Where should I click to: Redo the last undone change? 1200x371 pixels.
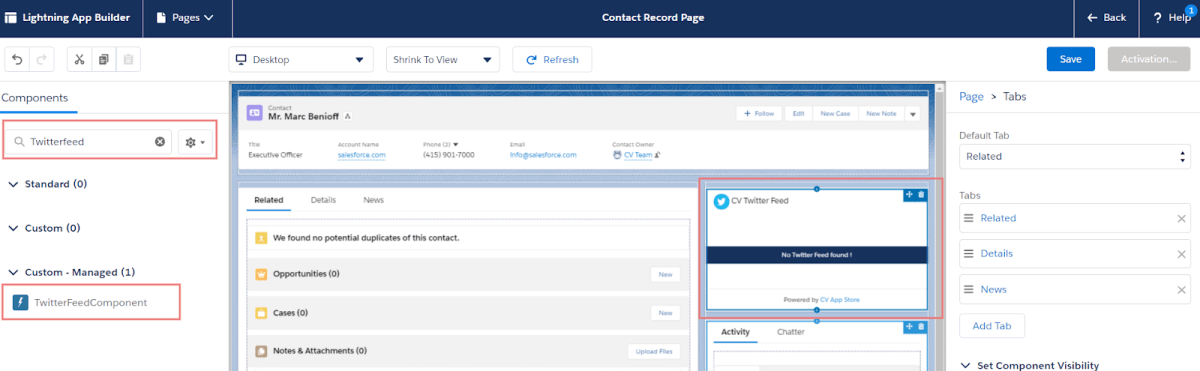pyautogui.click(x=42, y=60)
